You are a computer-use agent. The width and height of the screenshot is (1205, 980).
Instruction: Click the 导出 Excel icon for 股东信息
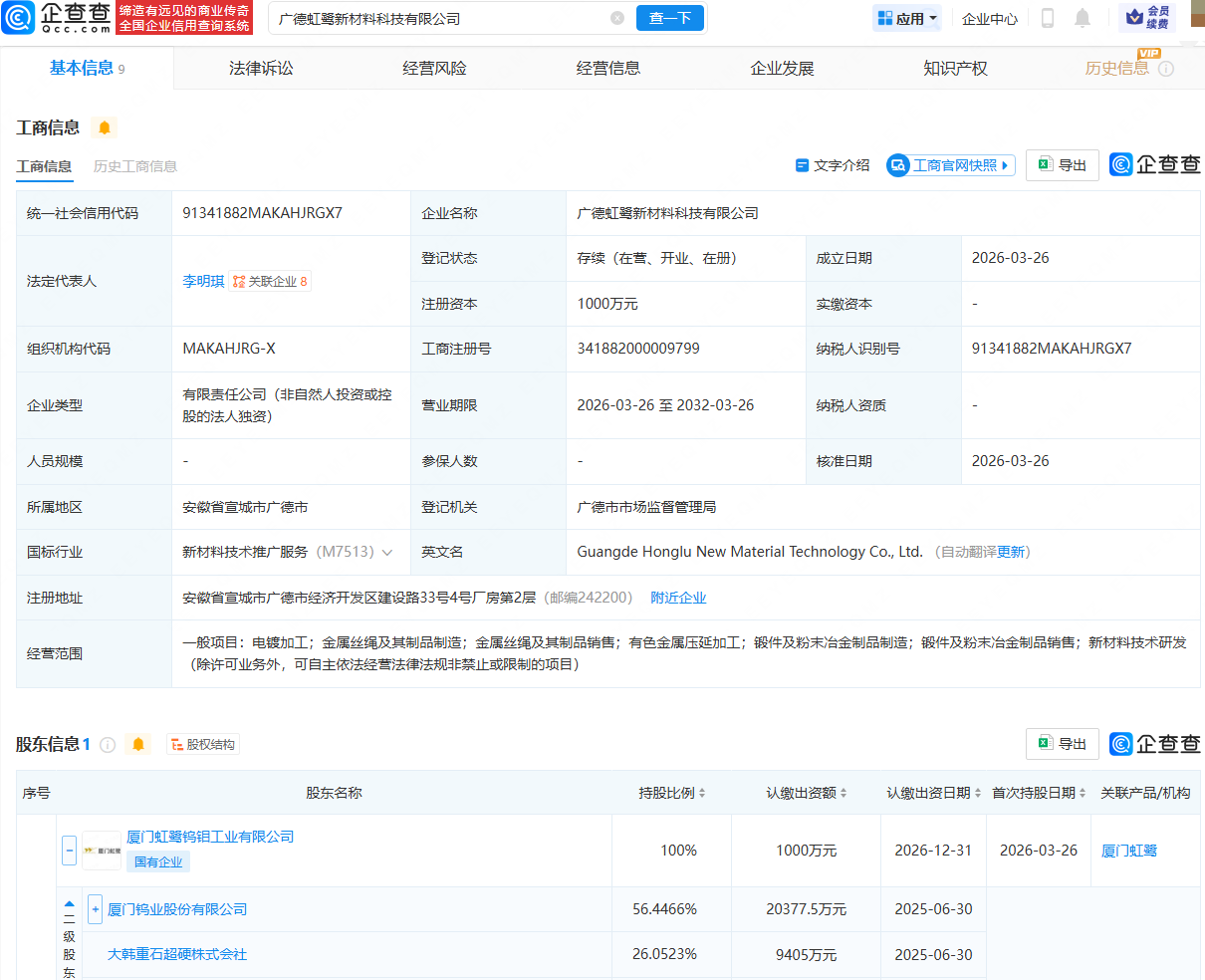[x=1062, y=743]
